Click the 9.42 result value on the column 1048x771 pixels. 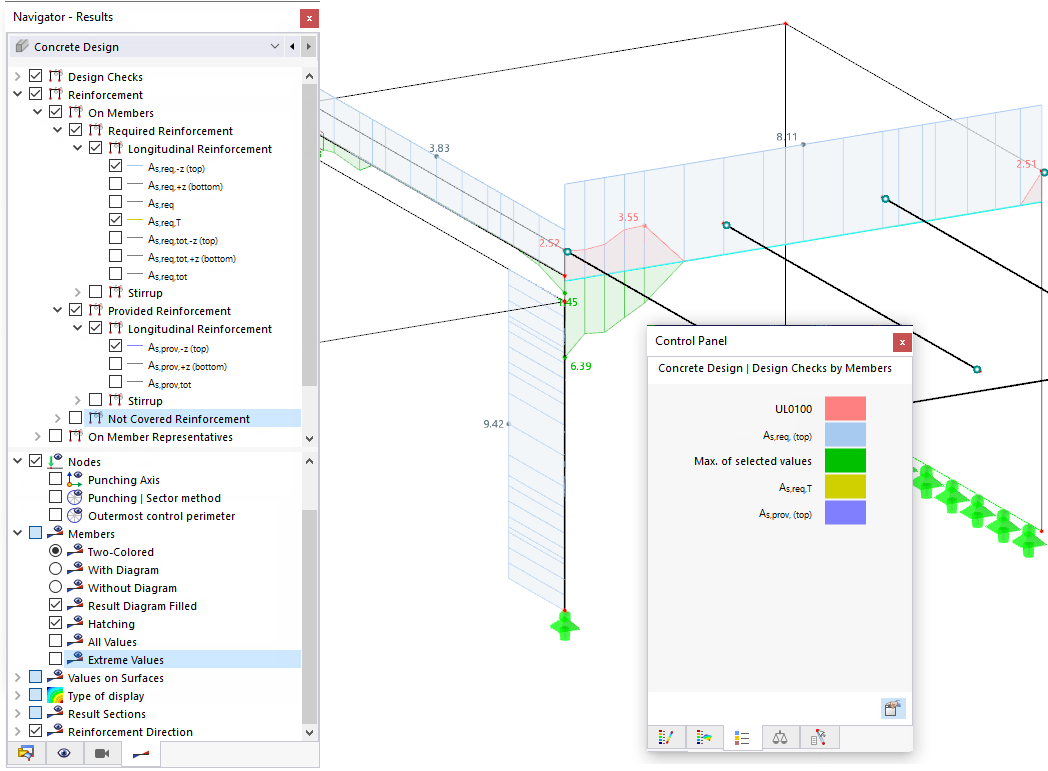coord(493,424)
